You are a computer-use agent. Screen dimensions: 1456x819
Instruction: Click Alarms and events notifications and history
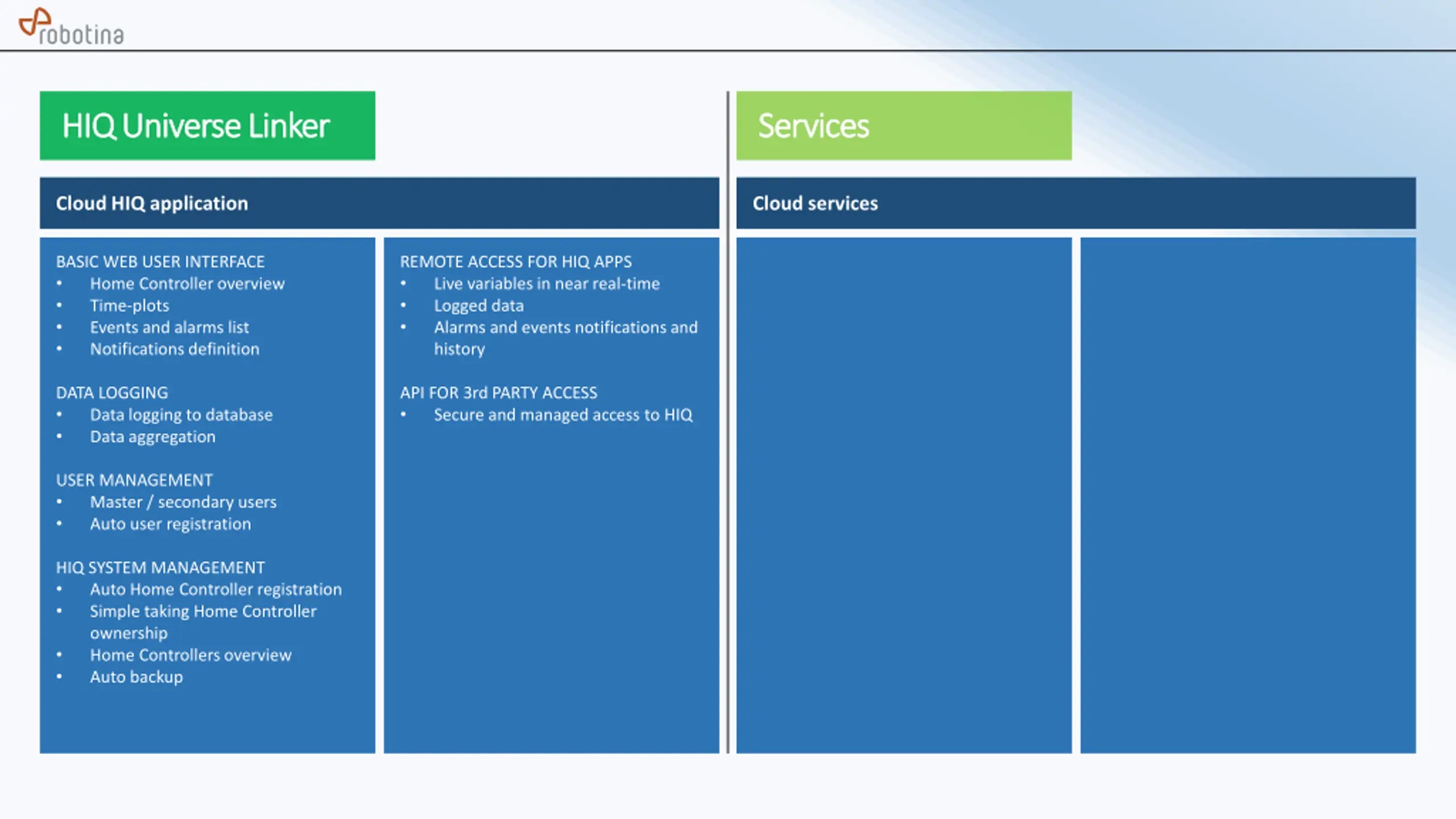pyautogui.click(x=566, y=338)
